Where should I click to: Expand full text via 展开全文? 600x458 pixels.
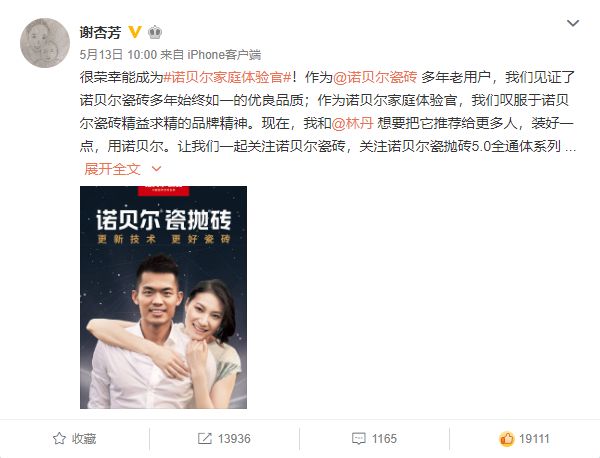(112, 169)
